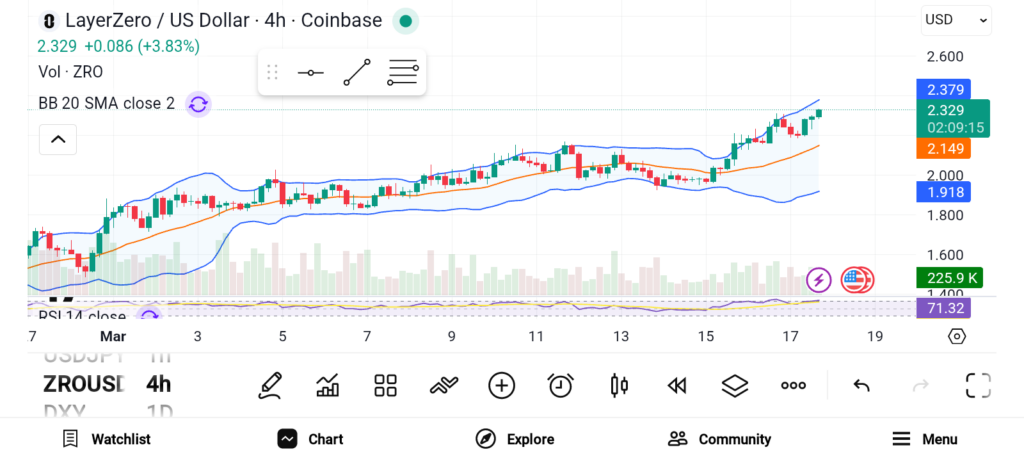Open the indicators grid icon
Screen dimensions: 1024x461
(x=385, y=385)
